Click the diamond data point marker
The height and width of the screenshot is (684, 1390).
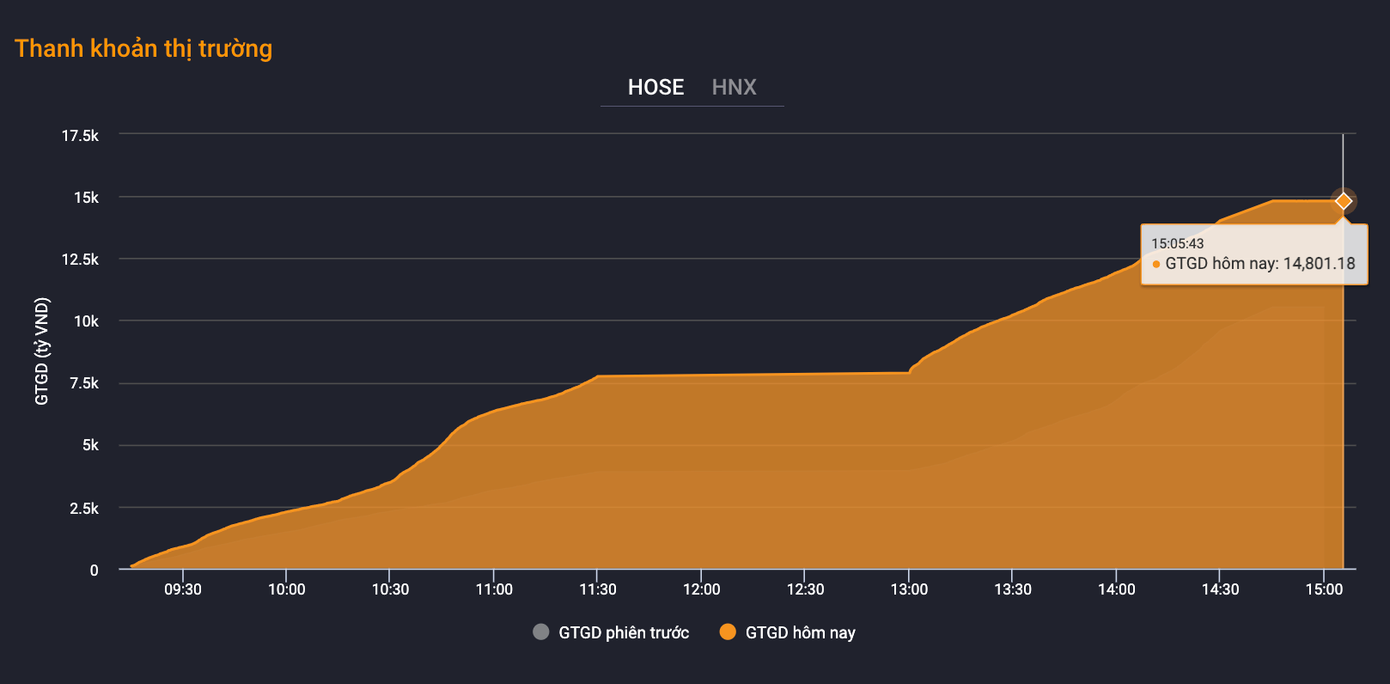[x=1343, y=201]
